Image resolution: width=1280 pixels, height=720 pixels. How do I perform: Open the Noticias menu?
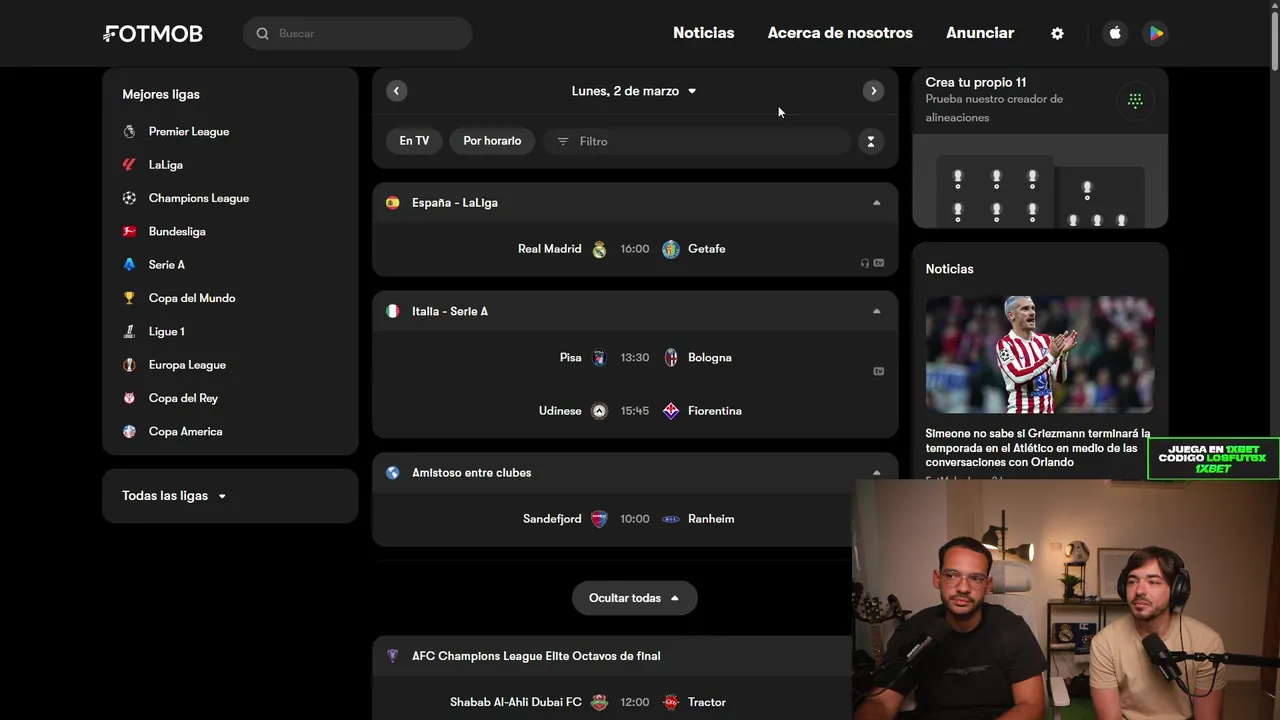(x=703, y=33)
